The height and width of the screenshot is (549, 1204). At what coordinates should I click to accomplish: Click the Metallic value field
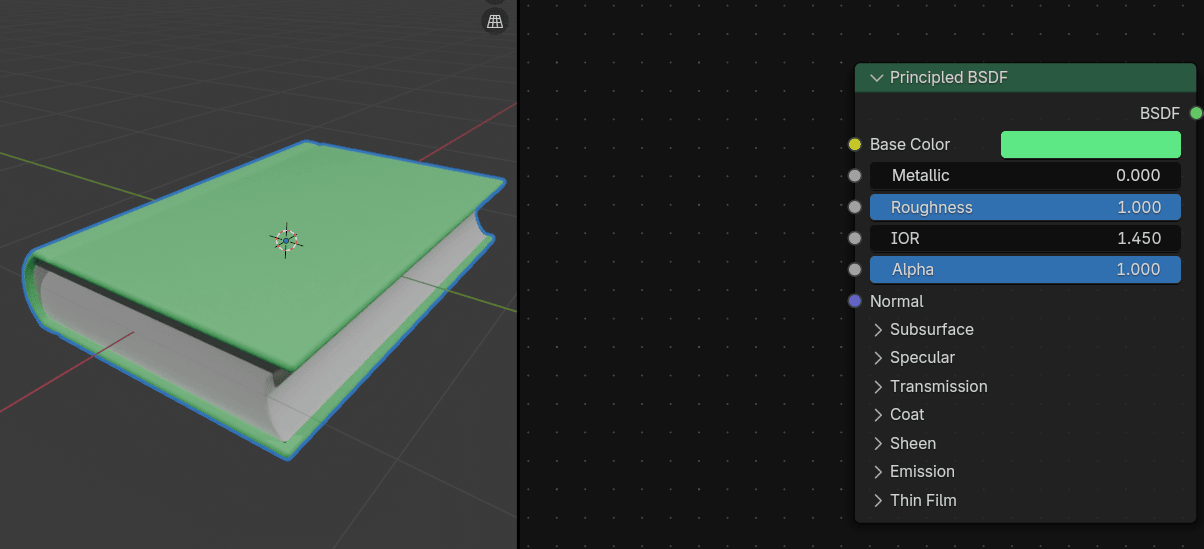click(1025, 176)
